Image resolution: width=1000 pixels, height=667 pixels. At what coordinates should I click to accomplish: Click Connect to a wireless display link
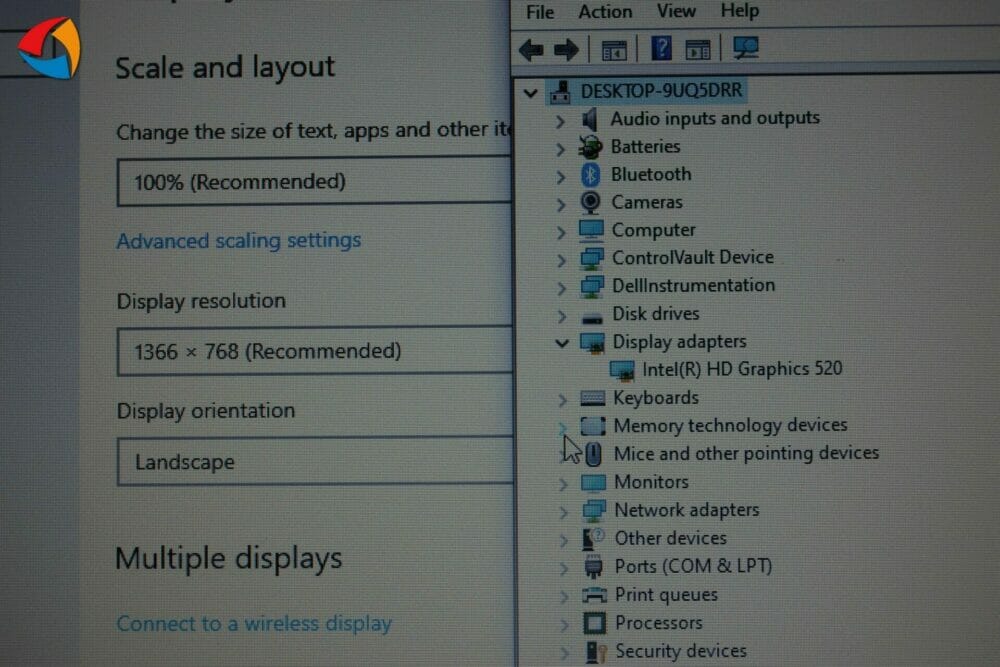coord(254,623)
